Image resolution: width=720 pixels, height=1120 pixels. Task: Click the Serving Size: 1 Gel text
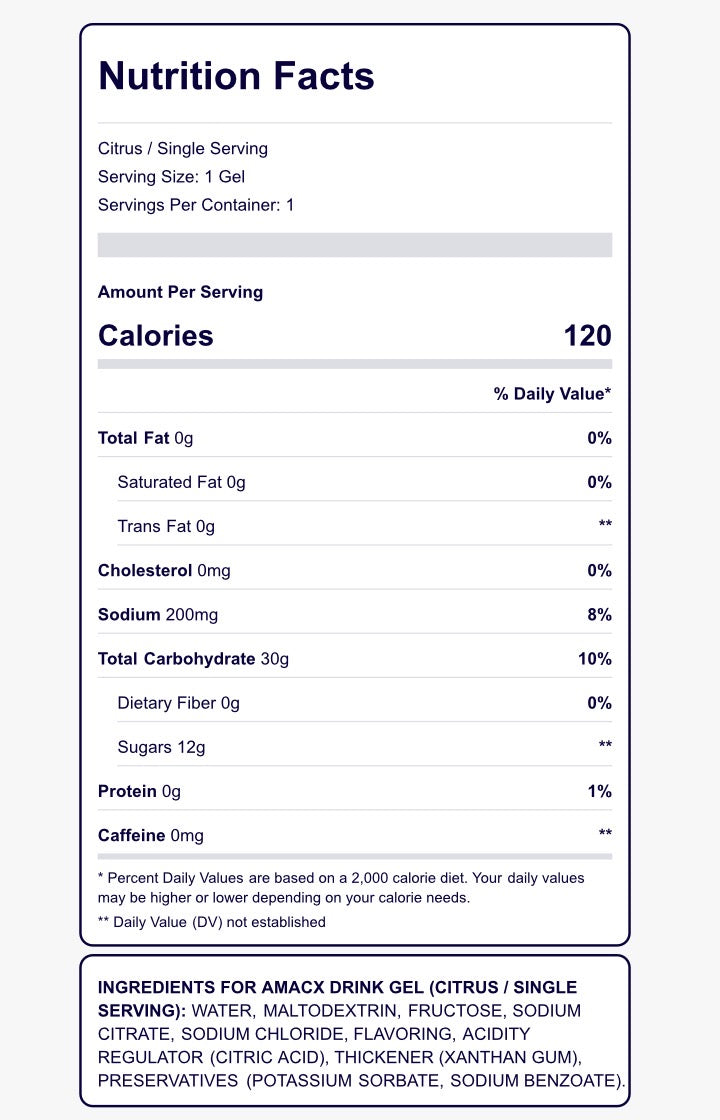point(171,177)
